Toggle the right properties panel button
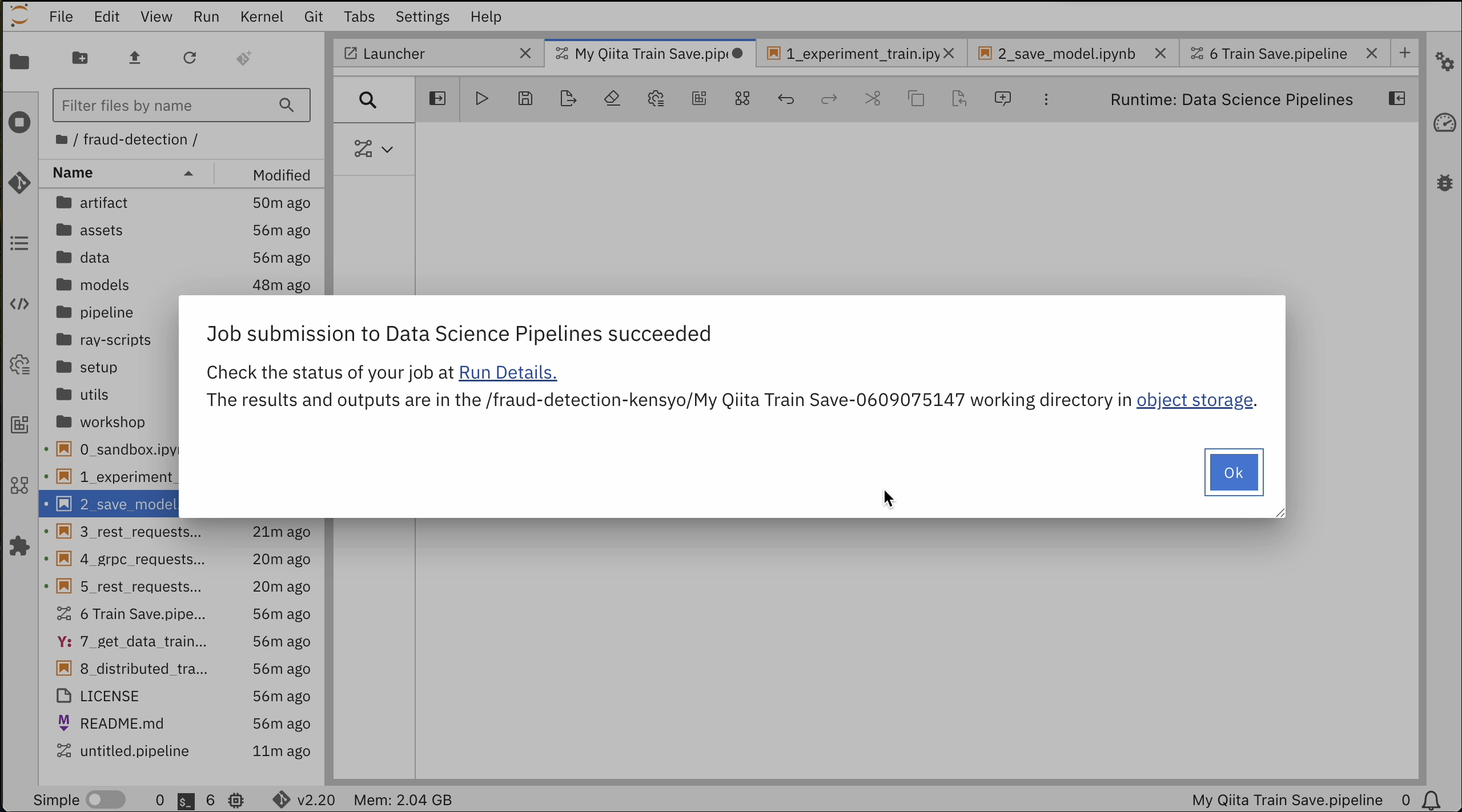Screen dimensions: 1462x812 (x=1397, y=99)
